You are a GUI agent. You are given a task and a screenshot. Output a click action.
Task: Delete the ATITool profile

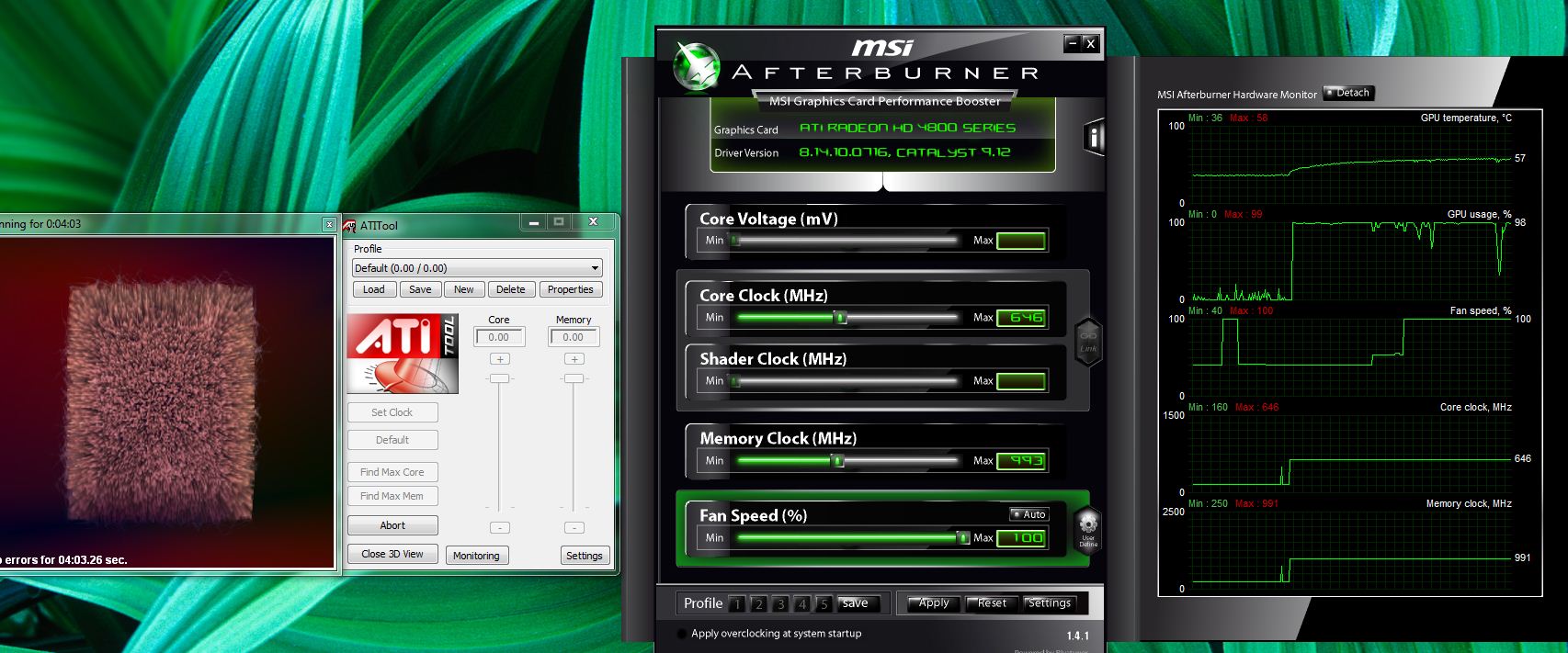click(x=511, y=289)
